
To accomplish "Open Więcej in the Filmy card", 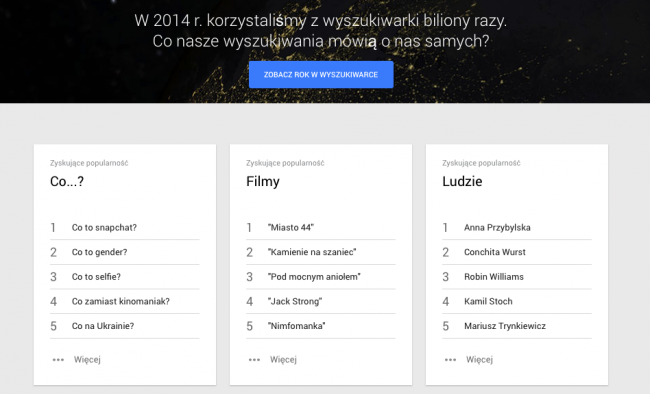I will pyautogui.click(x=283, y=360).
